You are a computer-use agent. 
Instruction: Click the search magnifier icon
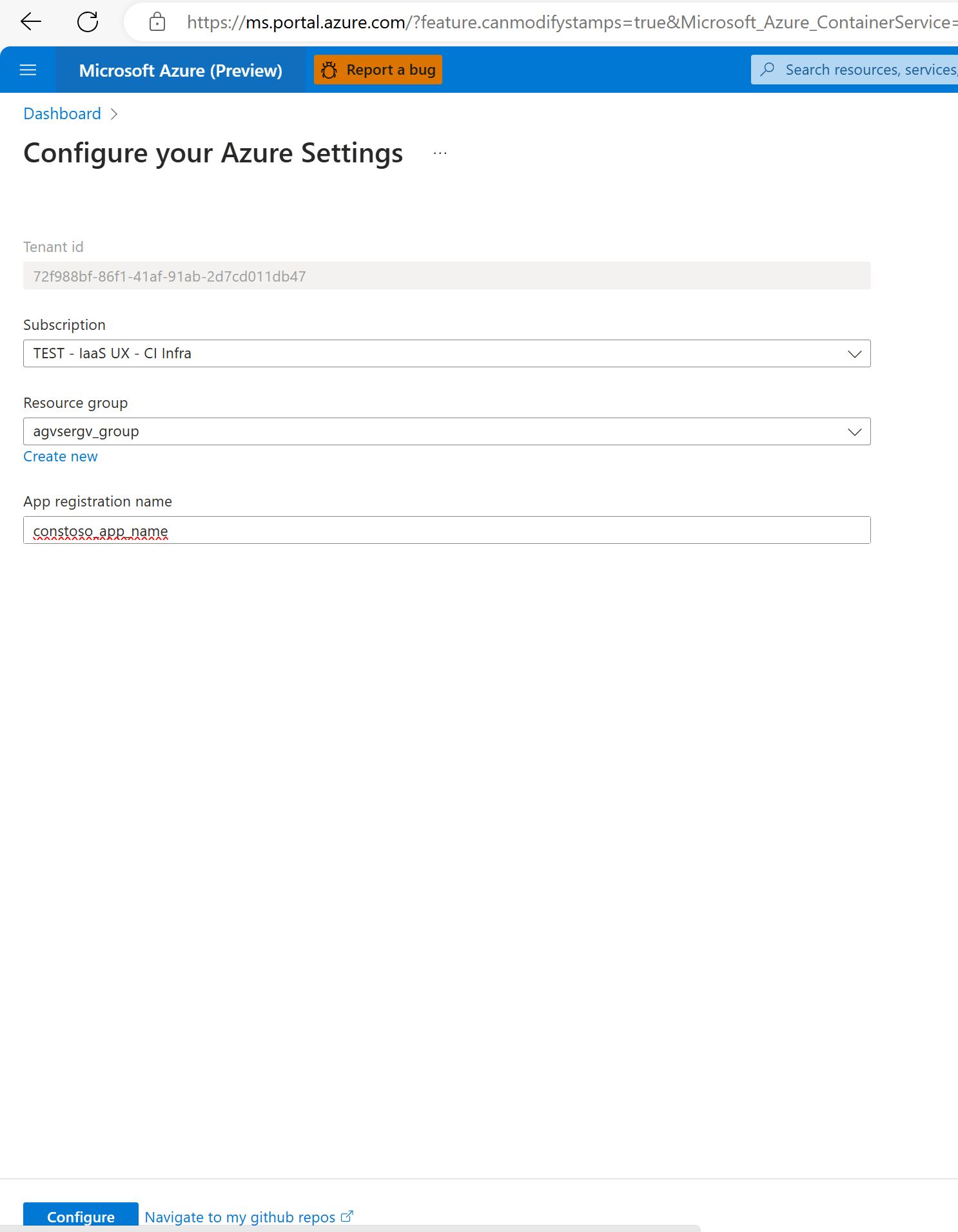pyautogui.click(x=767, y=70)
